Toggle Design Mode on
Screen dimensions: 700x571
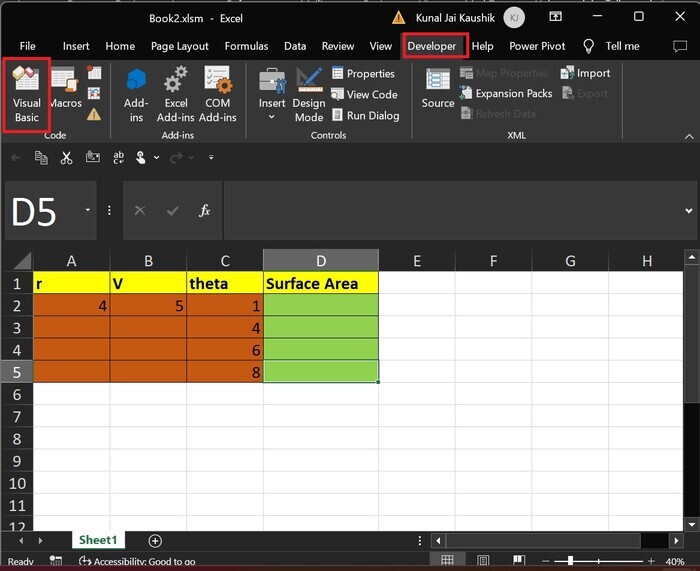[308, 92]
